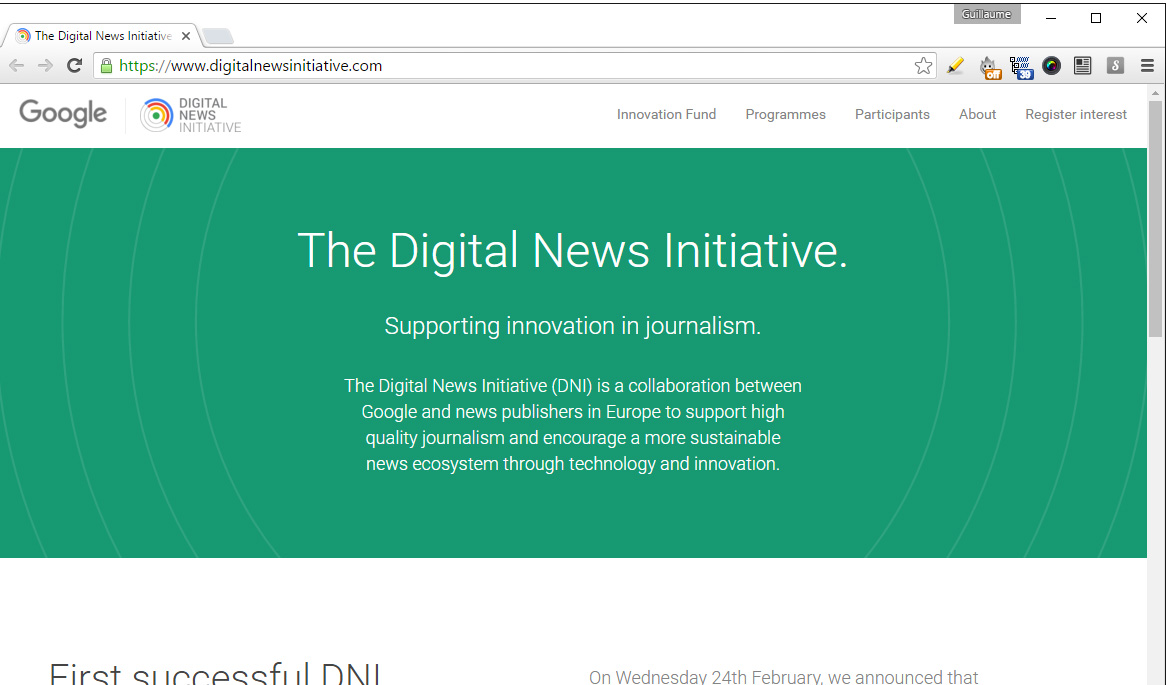Minimize the browser window
This screenshot has width=1169, height=685.
point(1050,18)
